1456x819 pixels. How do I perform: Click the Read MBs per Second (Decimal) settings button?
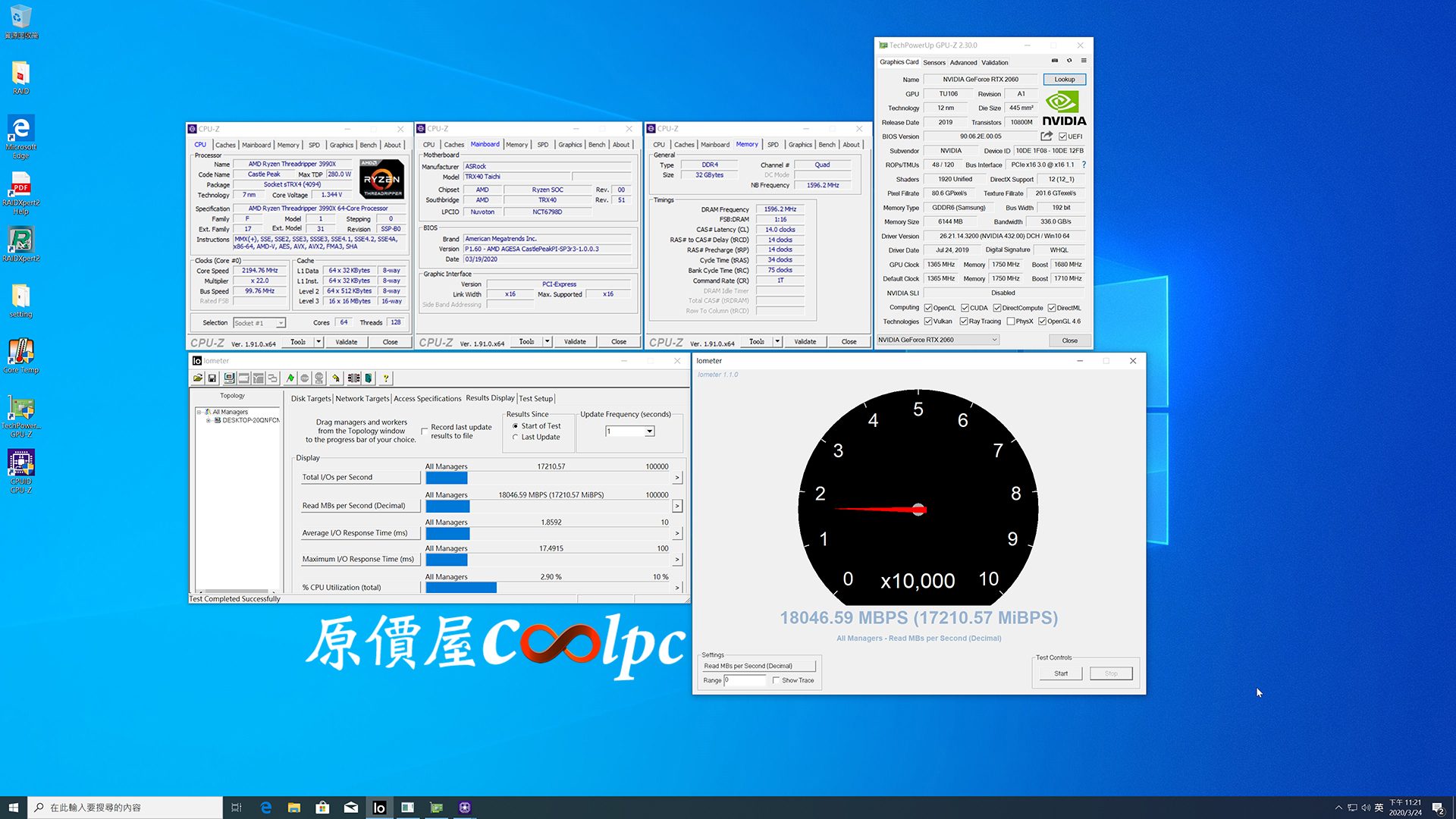tap(759, 666)
